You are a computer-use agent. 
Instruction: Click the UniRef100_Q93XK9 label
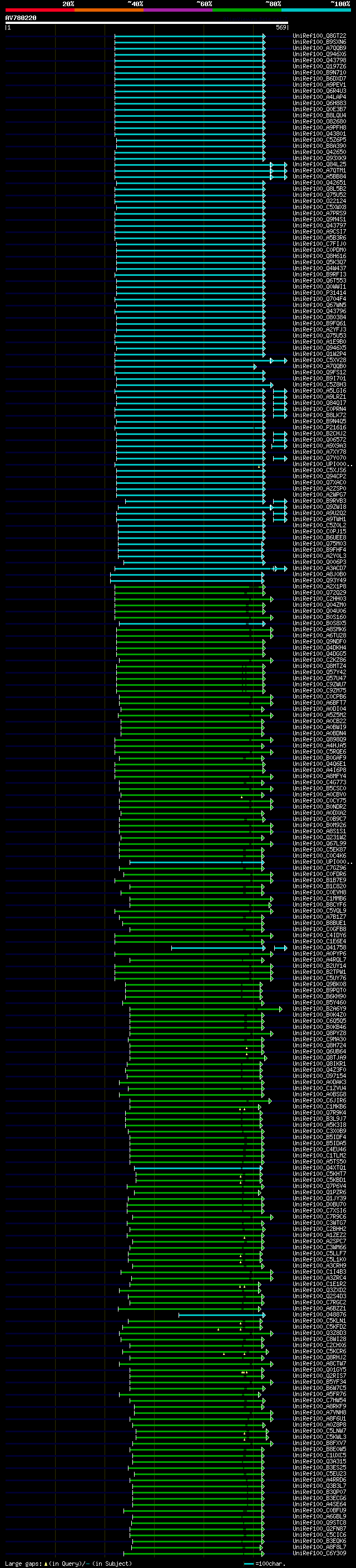319,159
